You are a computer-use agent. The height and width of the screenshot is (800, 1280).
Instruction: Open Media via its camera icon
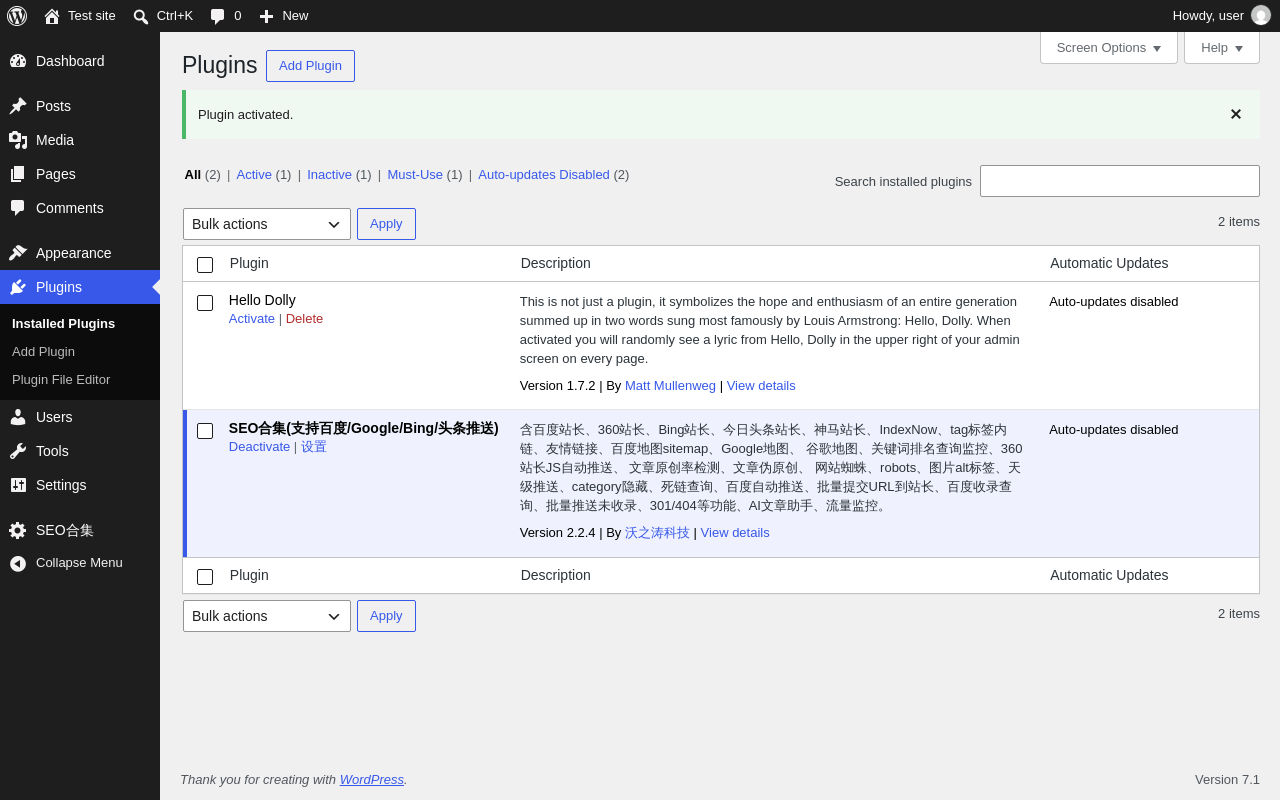click(x=18, y=140)
